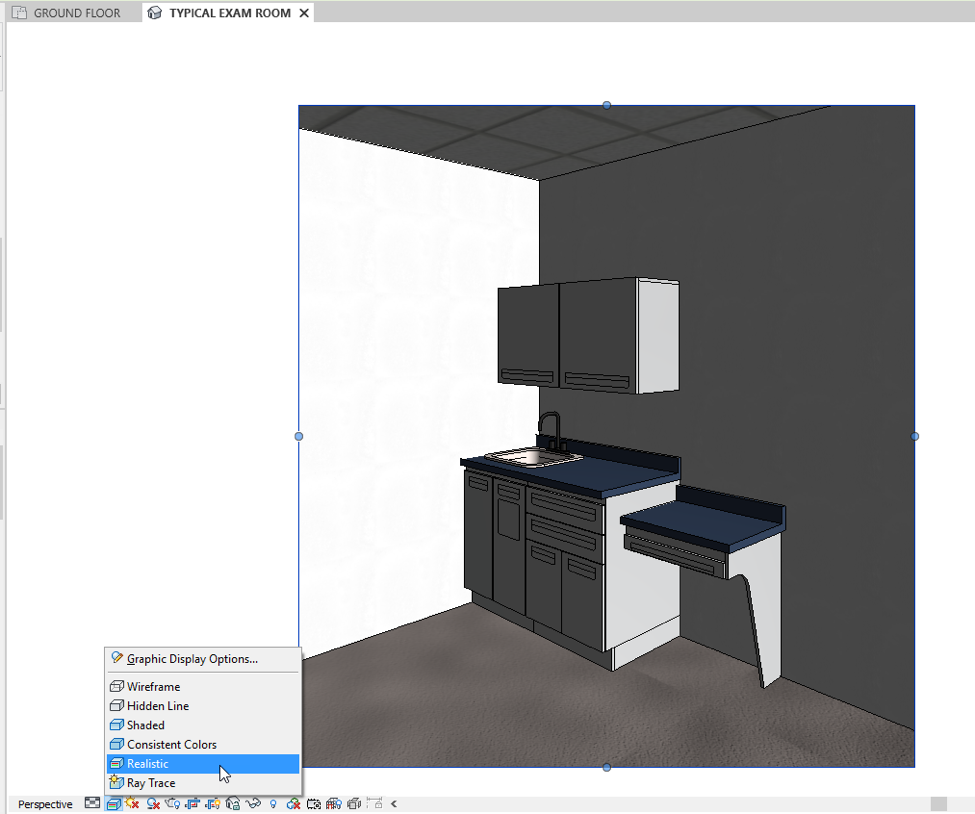
Task: Open the Detail Level control
Action: tap(92, 803)
